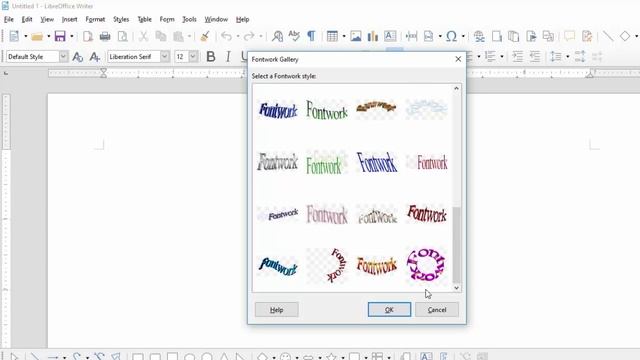Viewport: 640px width, 360px height.
Task: Select the orange gradient Fontwork style in bottom row
Action: point(376,265)
